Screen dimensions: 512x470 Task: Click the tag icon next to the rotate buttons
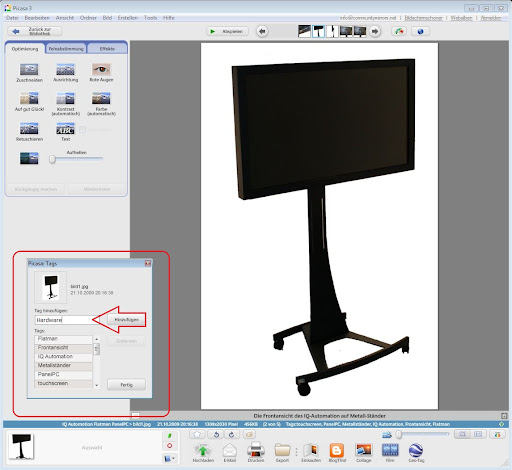tap(249, 434)
